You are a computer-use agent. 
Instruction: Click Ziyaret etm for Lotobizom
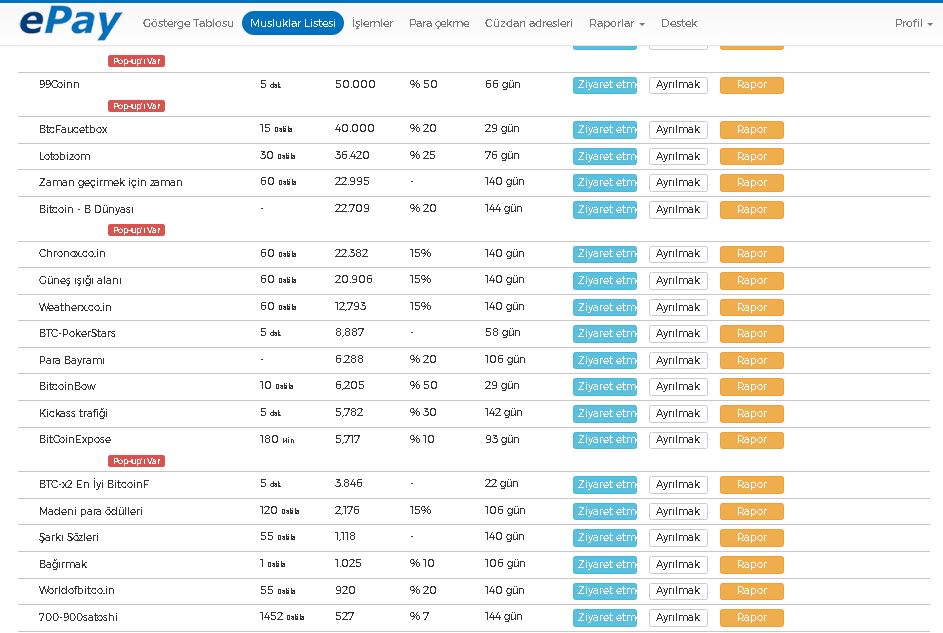[604, 156]
